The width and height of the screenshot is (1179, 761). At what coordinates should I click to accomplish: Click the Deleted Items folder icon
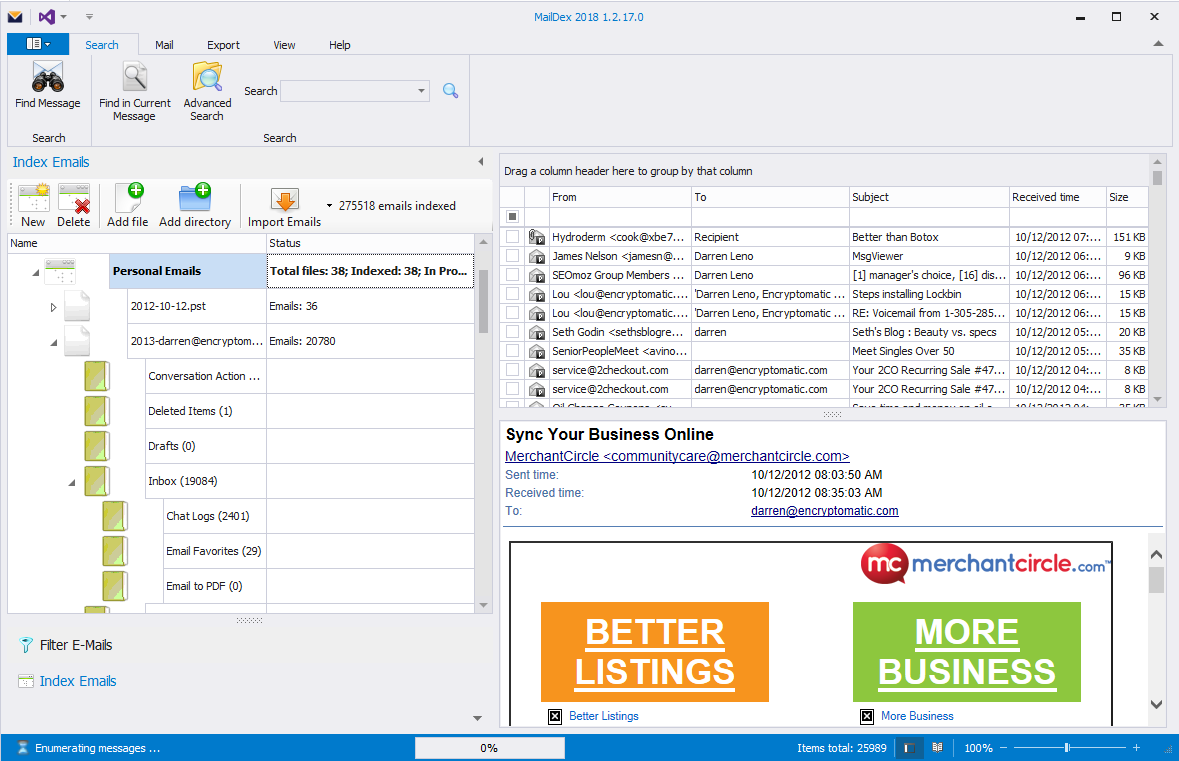coord(97,411)
